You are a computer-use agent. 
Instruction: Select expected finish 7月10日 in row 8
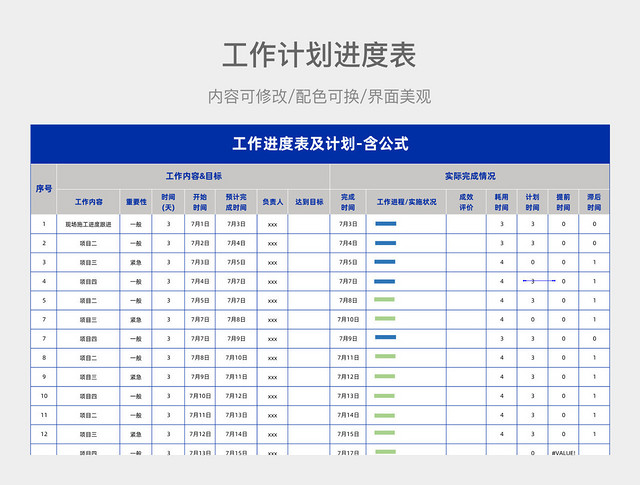click(236, 358)
